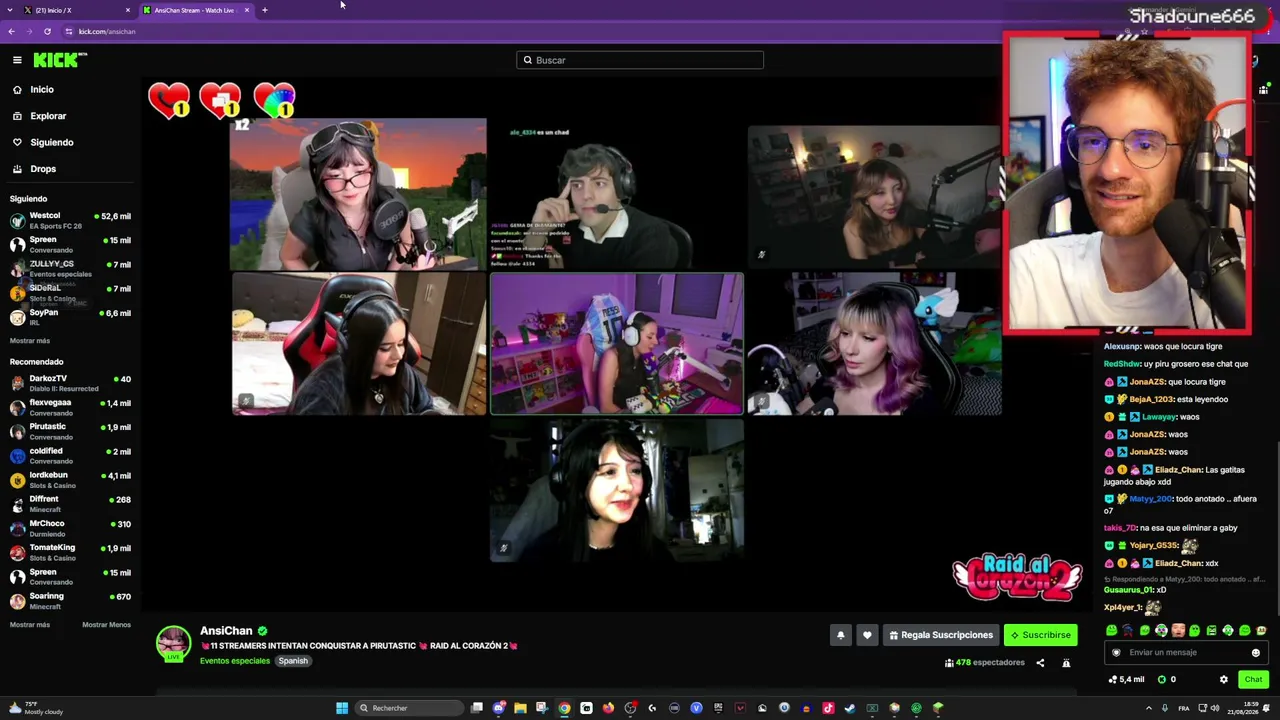Open DarkozTV recommended channel
The width and height of the screenshot is (1280, 720).
click(70, 383)
